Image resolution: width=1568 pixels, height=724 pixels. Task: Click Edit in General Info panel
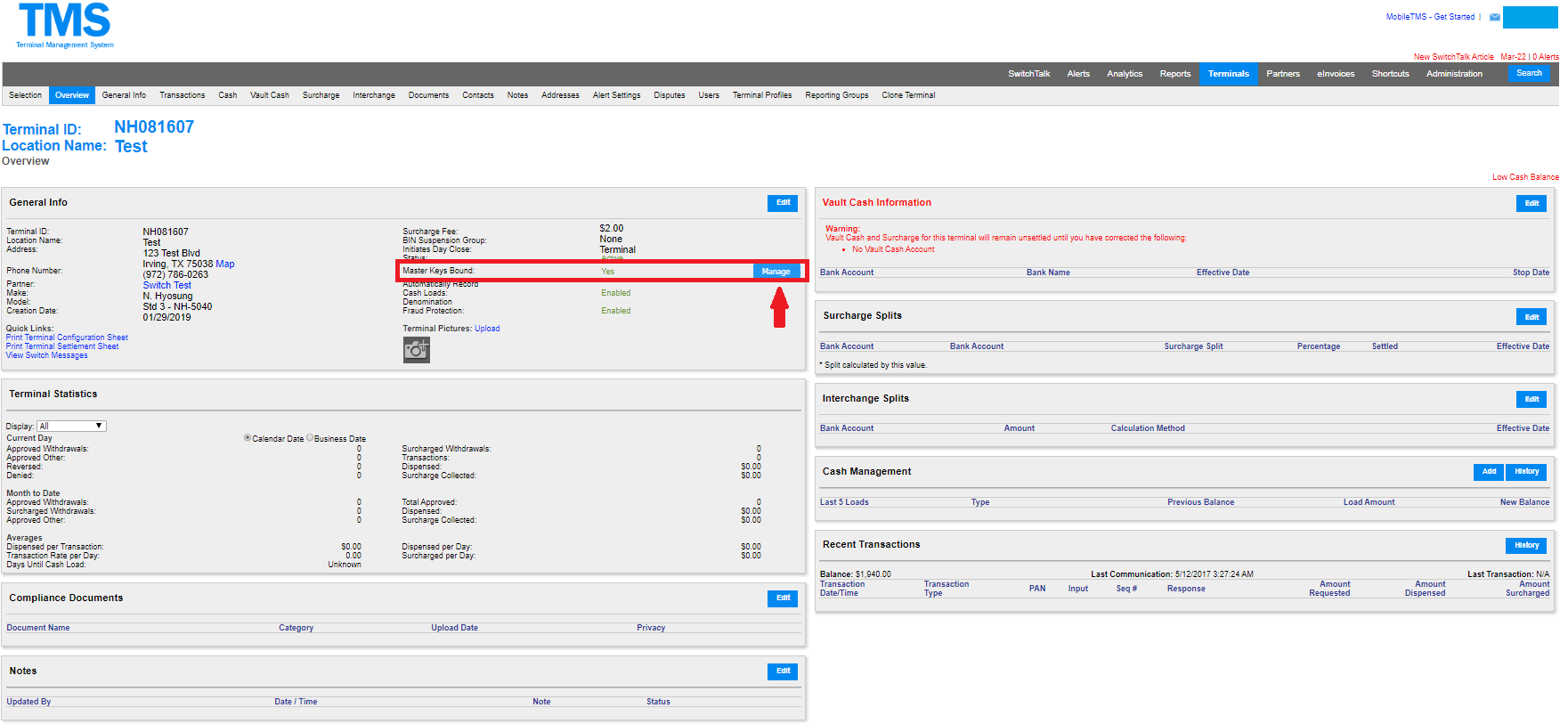click(783, 203)
